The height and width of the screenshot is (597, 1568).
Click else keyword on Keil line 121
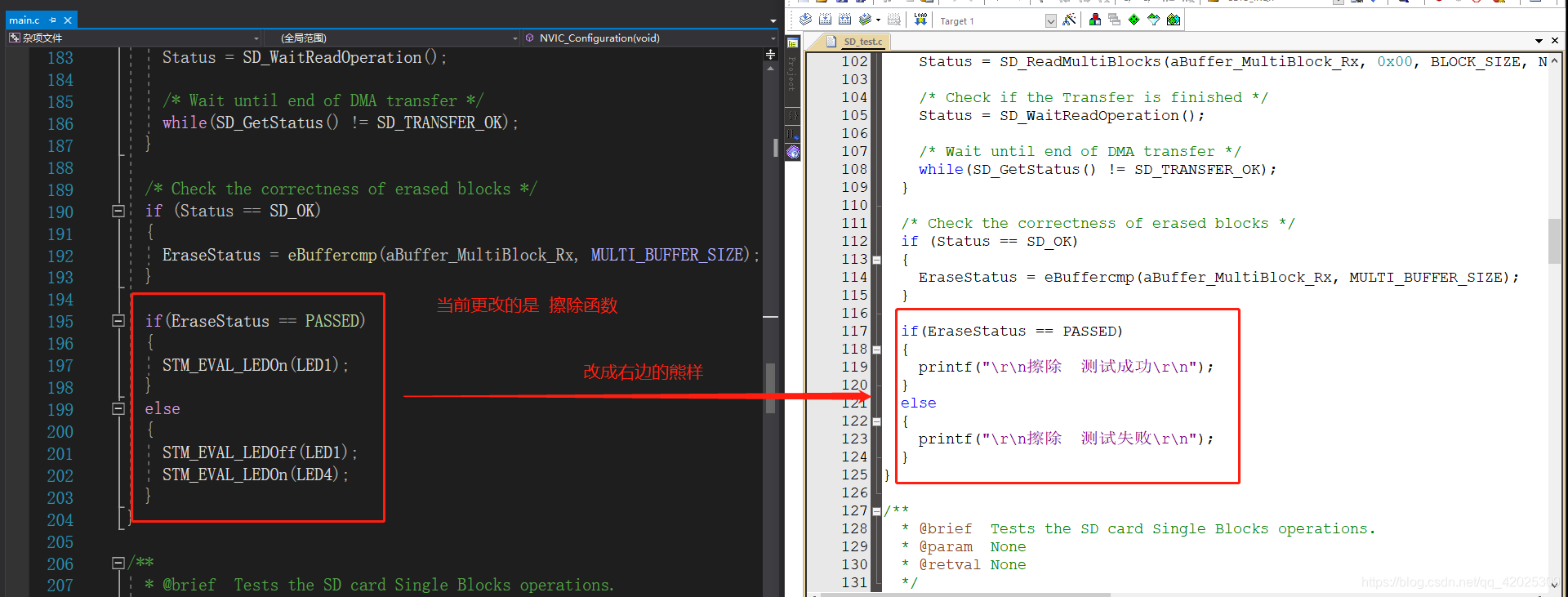point(919,403)
